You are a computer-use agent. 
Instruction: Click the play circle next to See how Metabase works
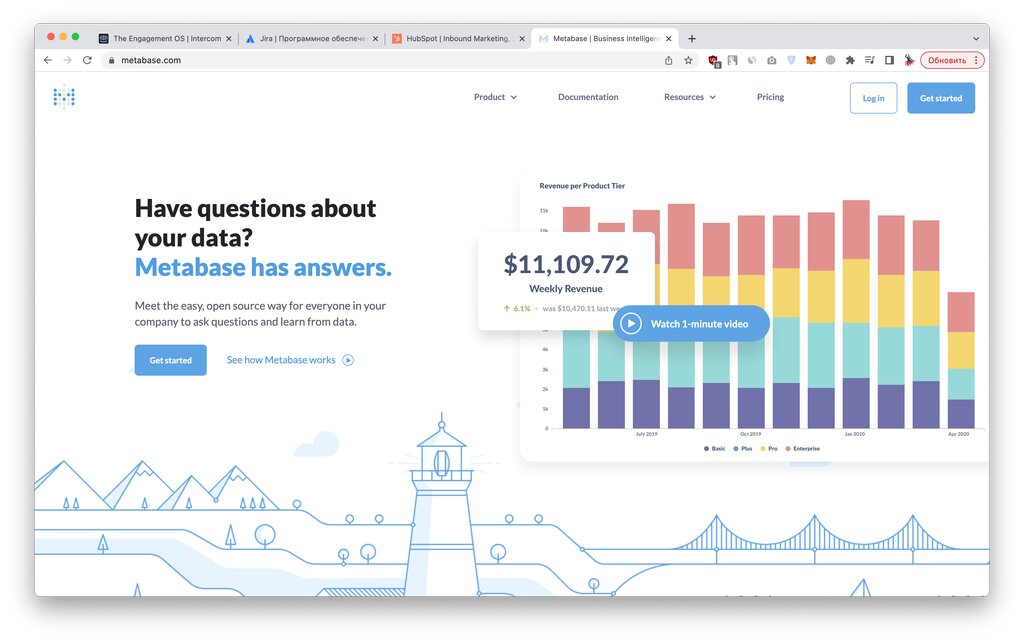coord(348,360)
